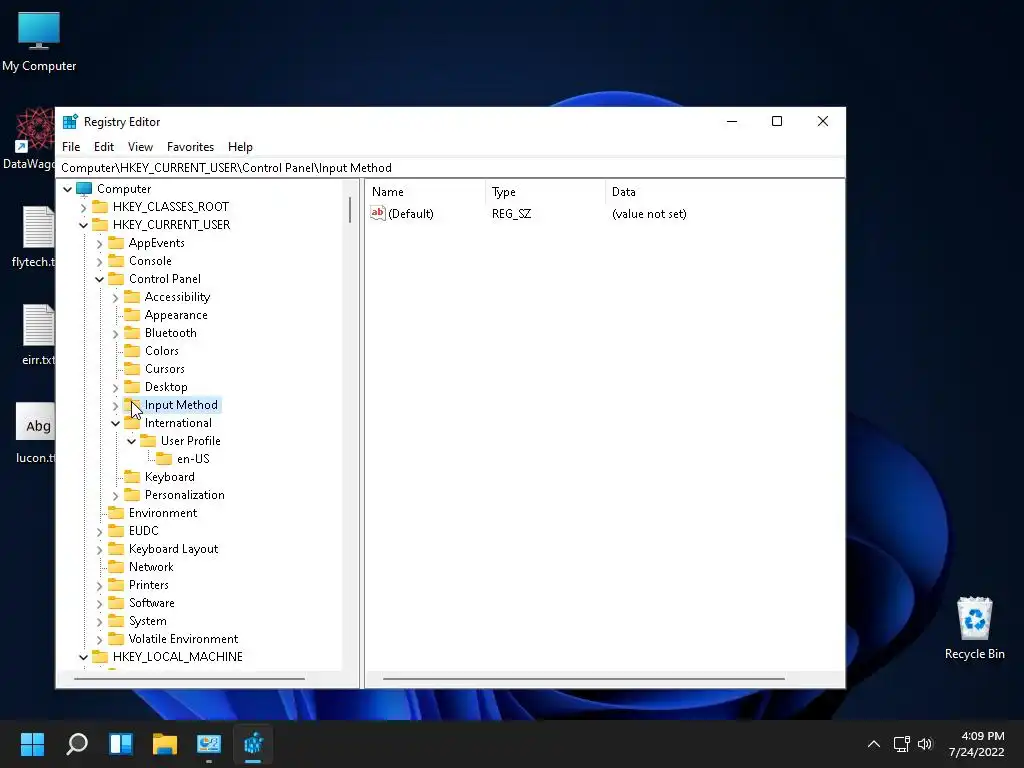The height and width of the screenshot is (768, 1024).
Task: Open the File menu
Action: tap(71, 147)
